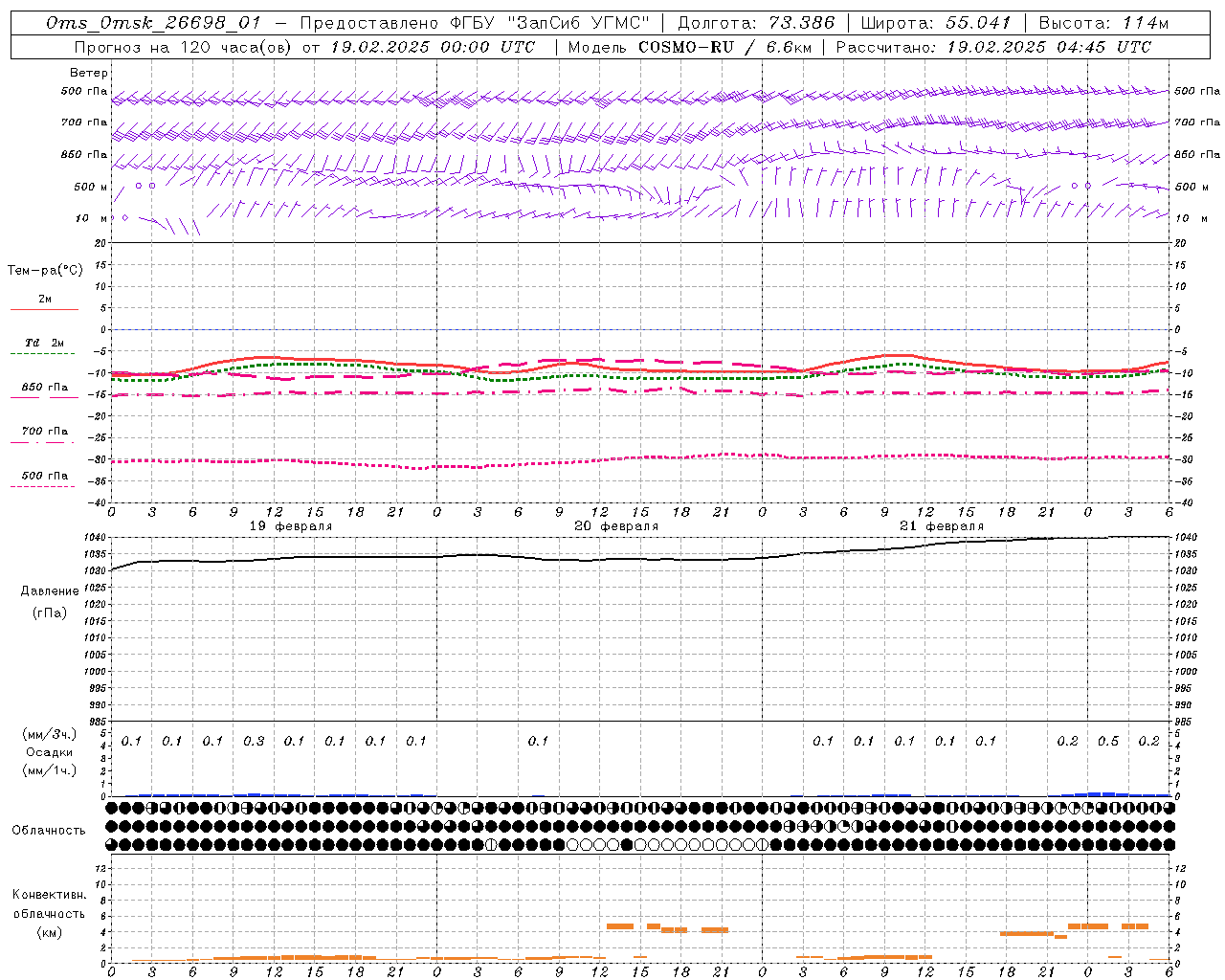The image size is (1225, 980).
Task: Click the "Высота: 114м" elevation text
Action: coord(1103,23)
